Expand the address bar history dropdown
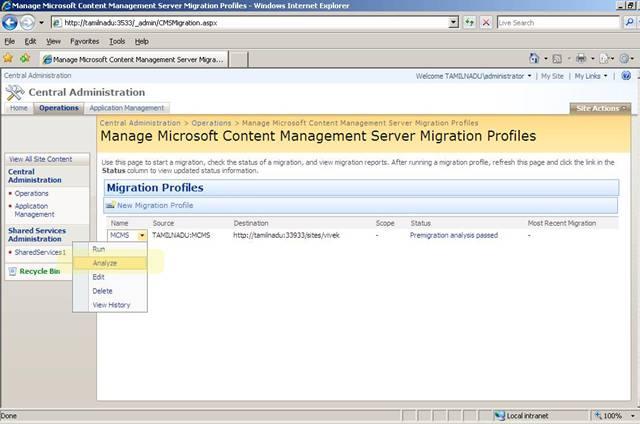The image size is (640, 424). click(x=453, y=22)
